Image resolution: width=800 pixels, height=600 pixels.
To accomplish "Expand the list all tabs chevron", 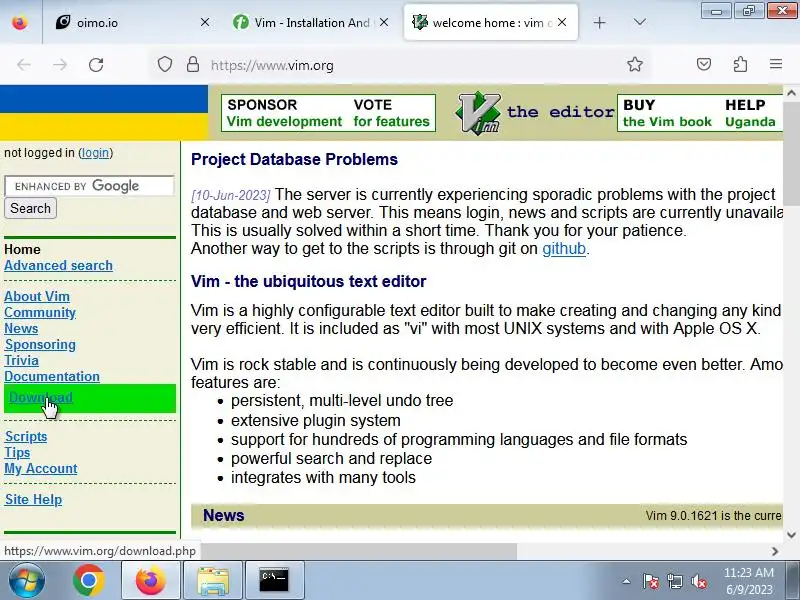I will [640, 22].
